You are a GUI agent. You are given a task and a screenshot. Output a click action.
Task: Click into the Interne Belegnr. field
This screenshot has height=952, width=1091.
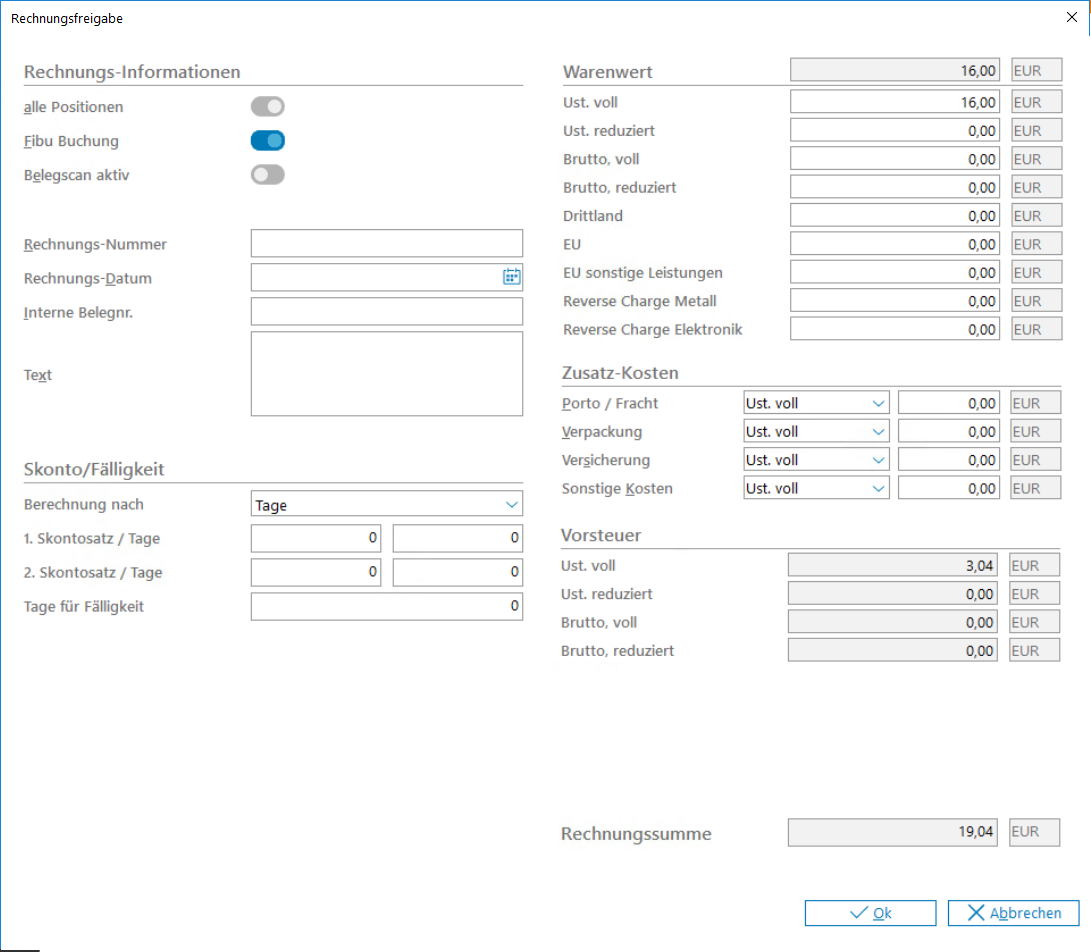pyautogui.click(x=386, y=312)
